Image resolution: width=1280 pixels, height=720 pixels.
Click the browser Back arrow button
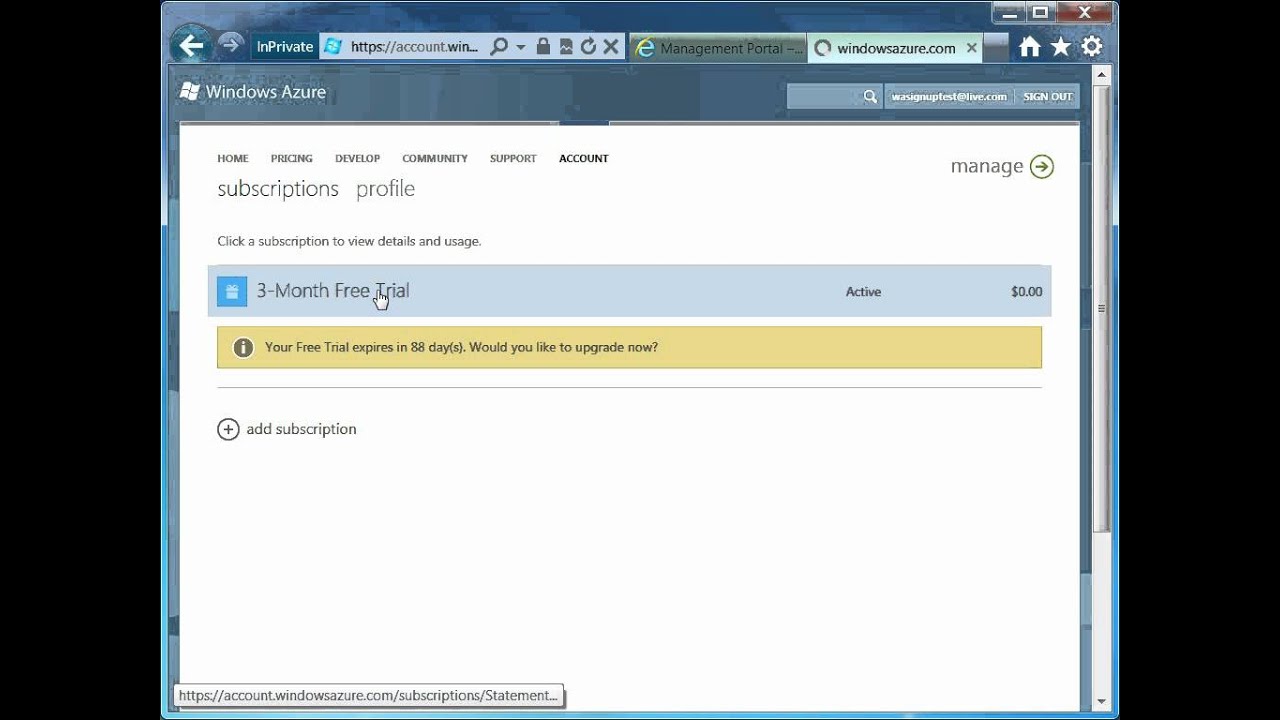(x=190, y=46)
